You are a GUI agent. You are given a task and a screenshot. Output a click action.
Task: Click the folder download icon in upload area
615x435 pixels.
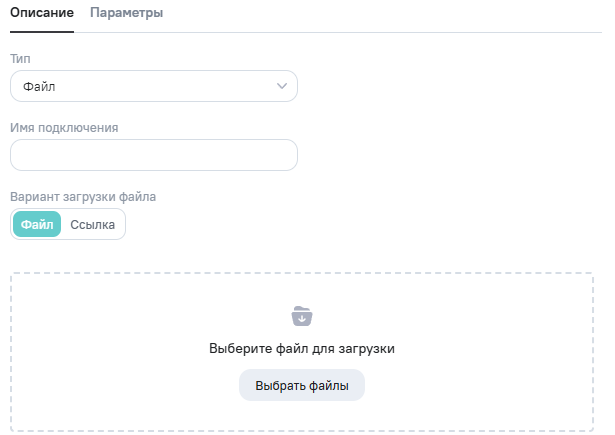(x=302, y=316)
